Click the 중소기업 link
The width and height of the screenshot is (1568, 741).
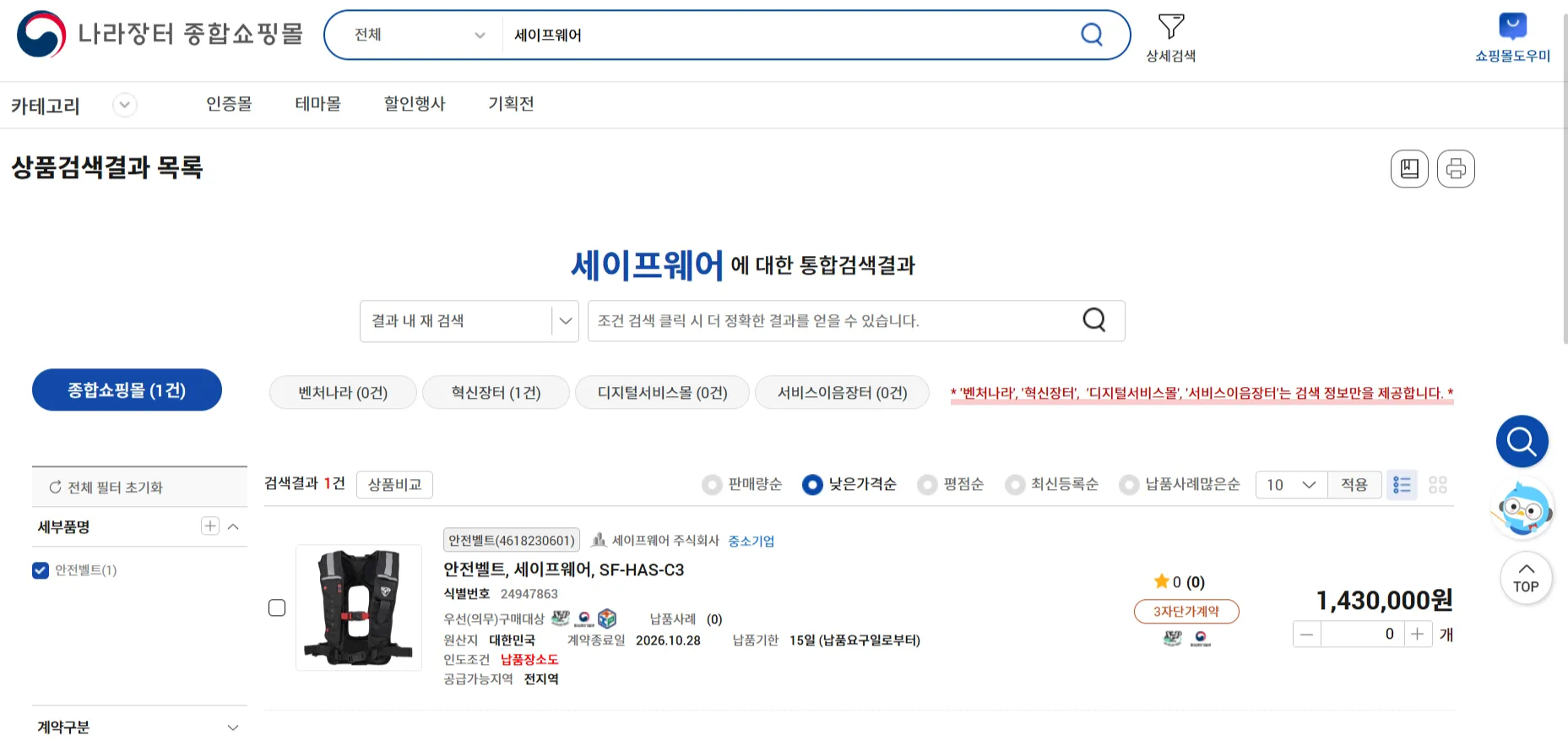(x=751, y=541)
